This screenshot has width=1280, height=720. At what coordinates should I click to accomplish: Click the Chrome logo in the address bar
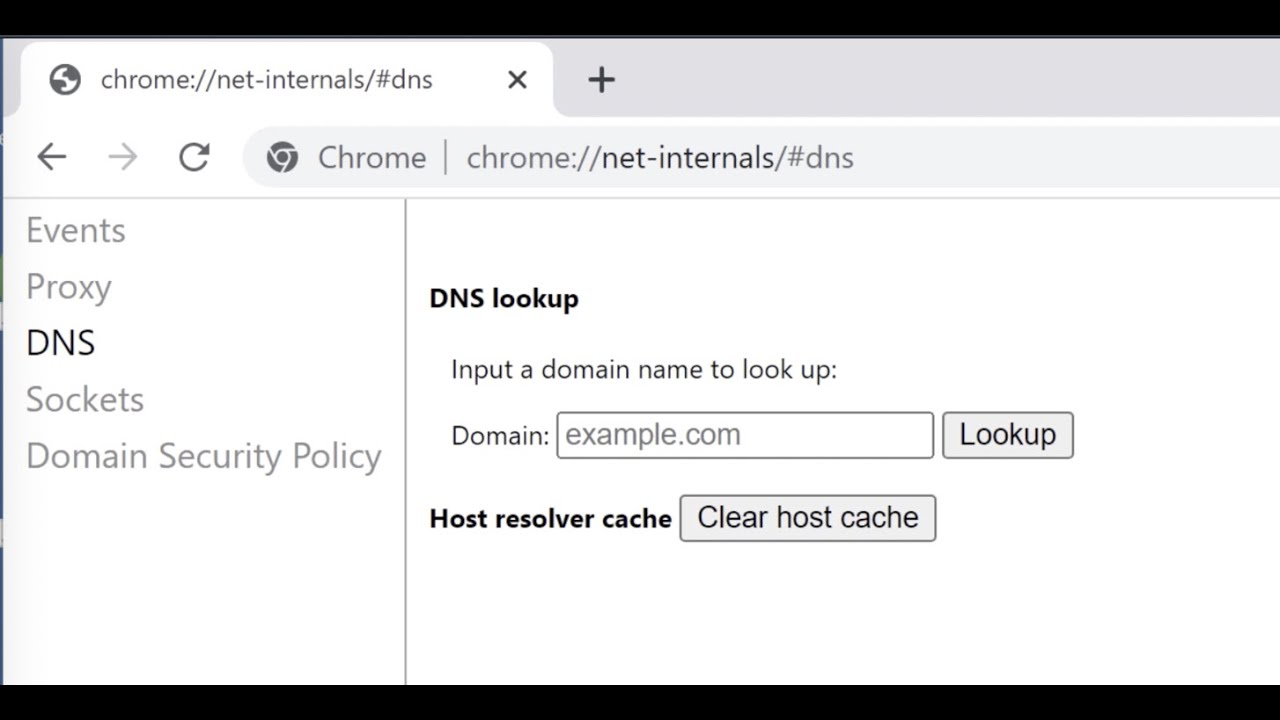tap(282, 157)
